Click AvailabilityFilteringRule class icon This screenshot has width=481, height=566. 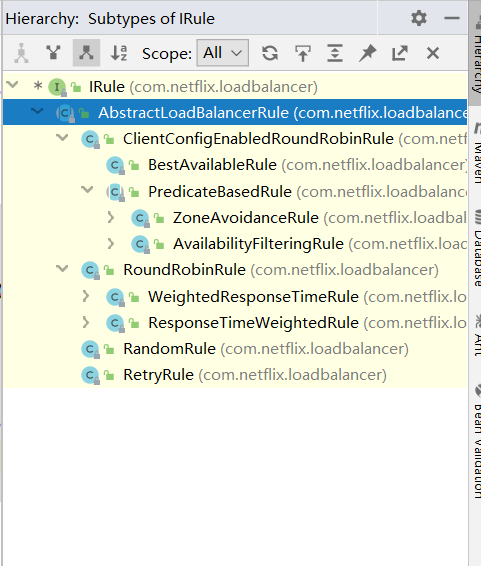tap(140, 244)
